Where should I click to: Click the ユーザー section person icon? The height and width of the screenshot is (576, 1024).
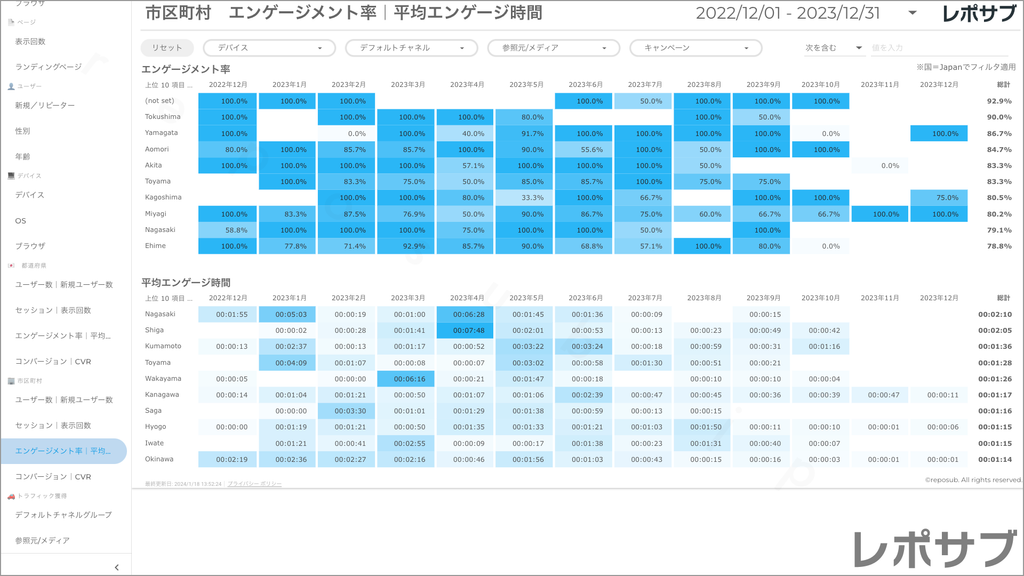click(x=10, y=87)
